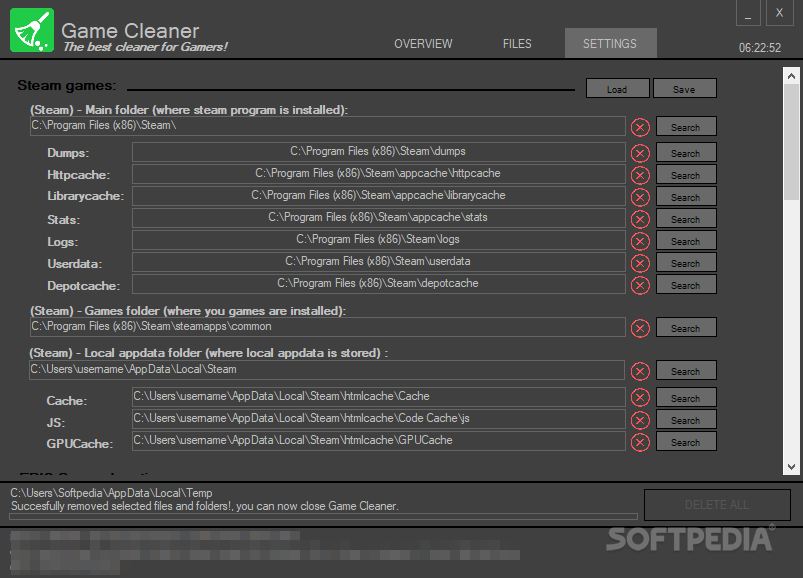The image size is (803, 578).
Task: Click the settings scrollbar up arrow
Action: pyautogui.click(x=791, y=76)
